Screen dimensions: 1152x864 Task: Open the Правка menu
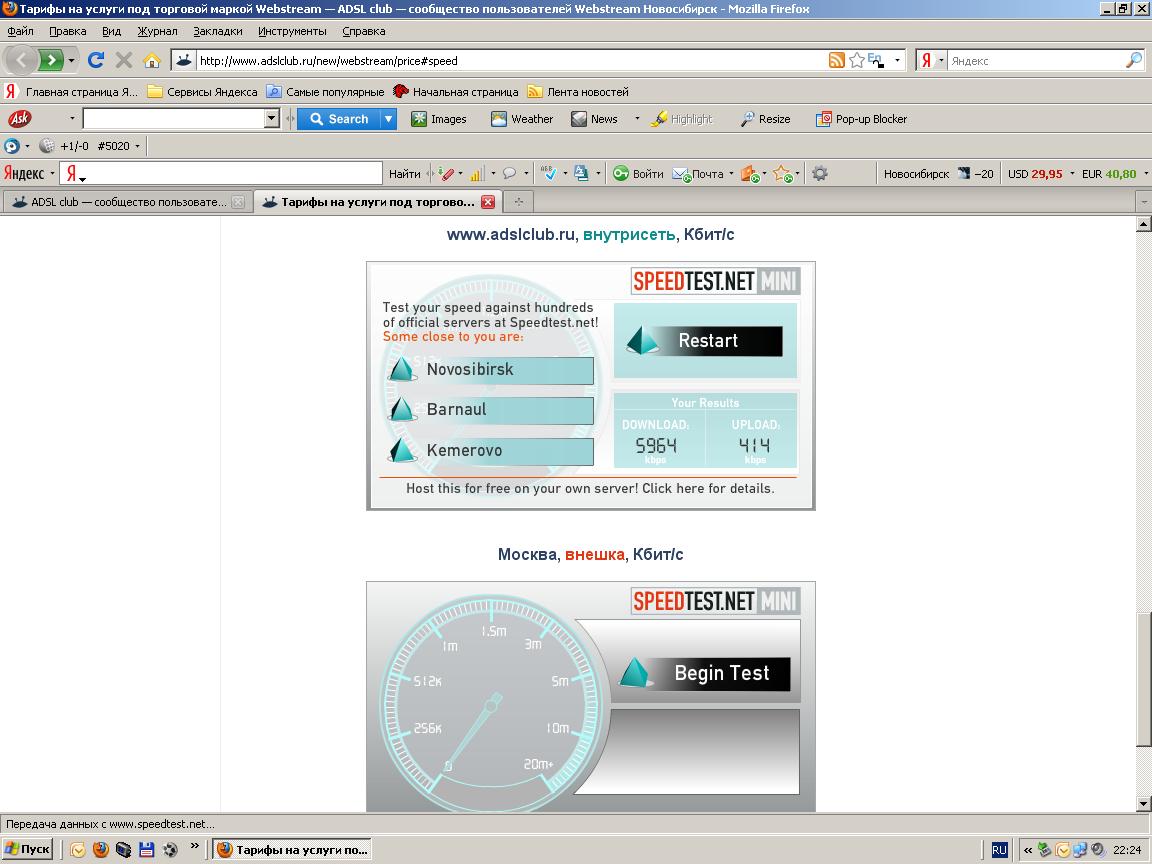(68, 31)
